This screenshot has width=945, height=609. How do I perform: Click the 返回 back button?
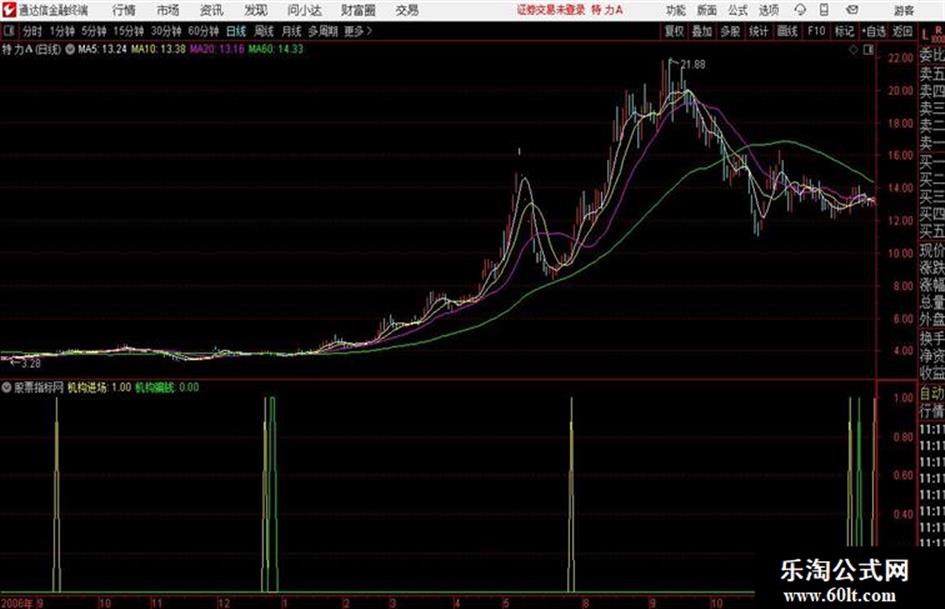pos(902,31)
